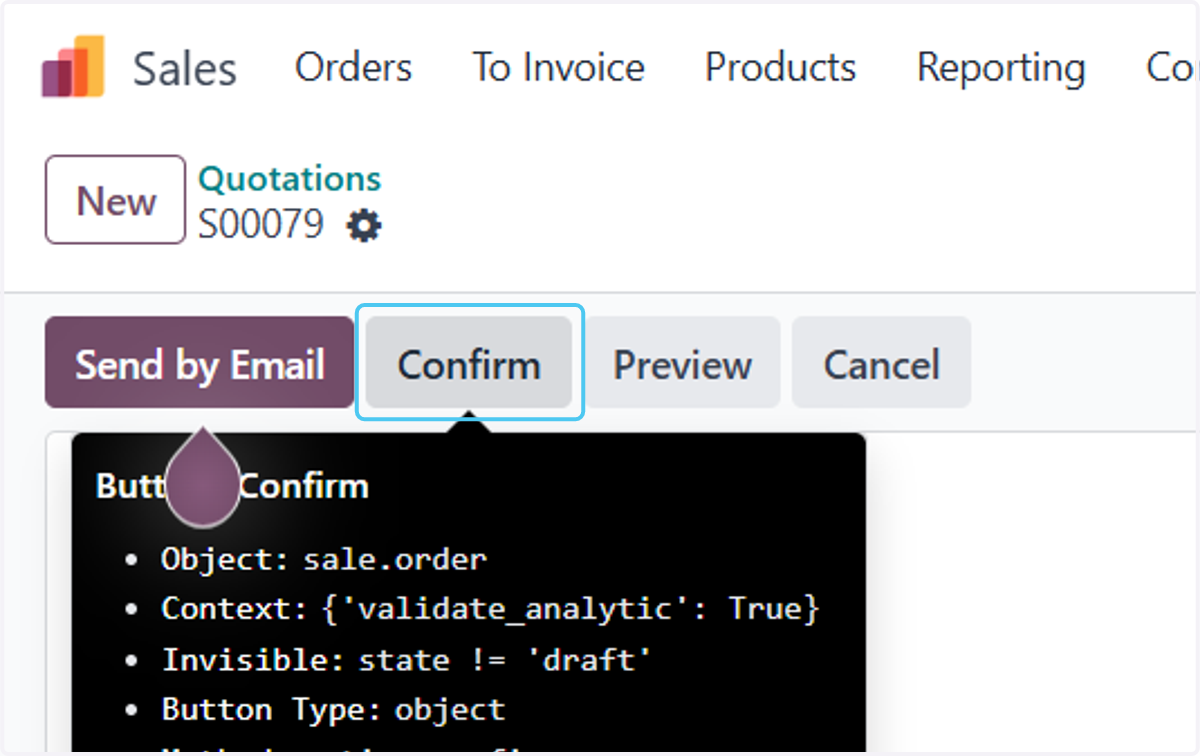The width and height of the screenshot is (1200, 756).
Task: Open the To Invoice menu
Action: tap(558, 68)
